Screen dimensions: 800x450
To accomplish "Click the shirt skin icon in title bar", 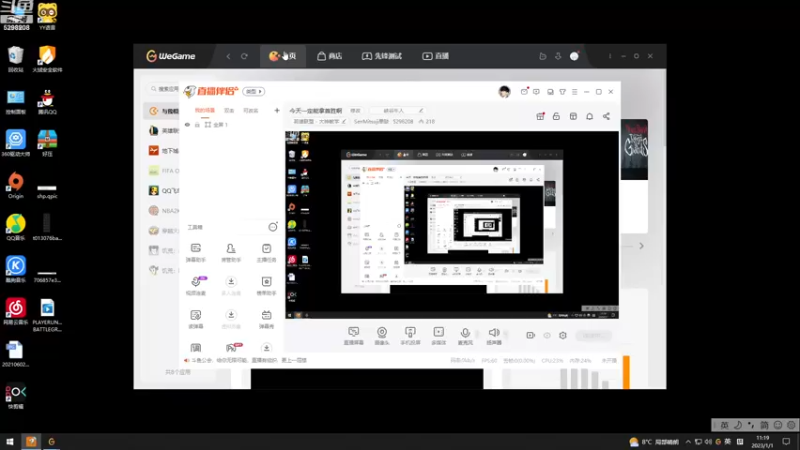I will click(562, 92).
